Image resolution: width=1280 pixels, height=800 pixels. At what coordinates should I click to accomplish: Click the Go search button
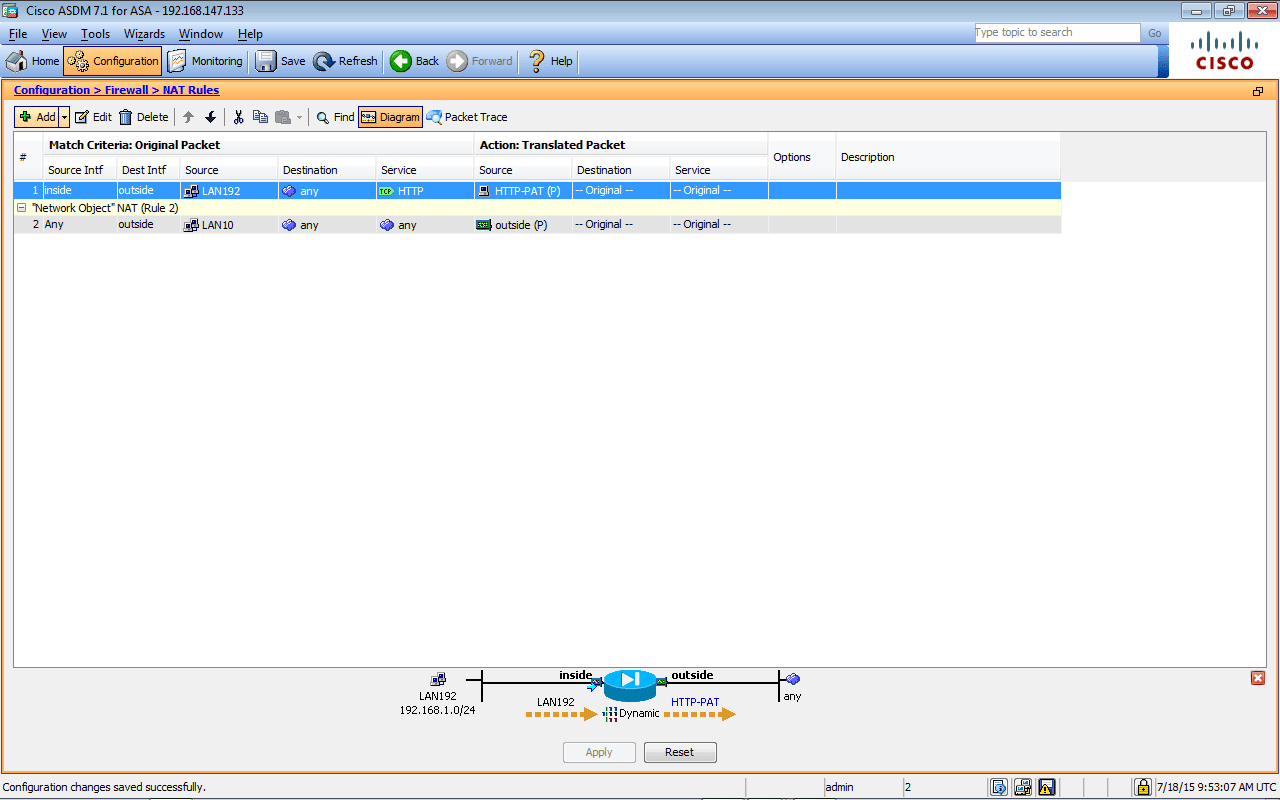click(1155, 33)
